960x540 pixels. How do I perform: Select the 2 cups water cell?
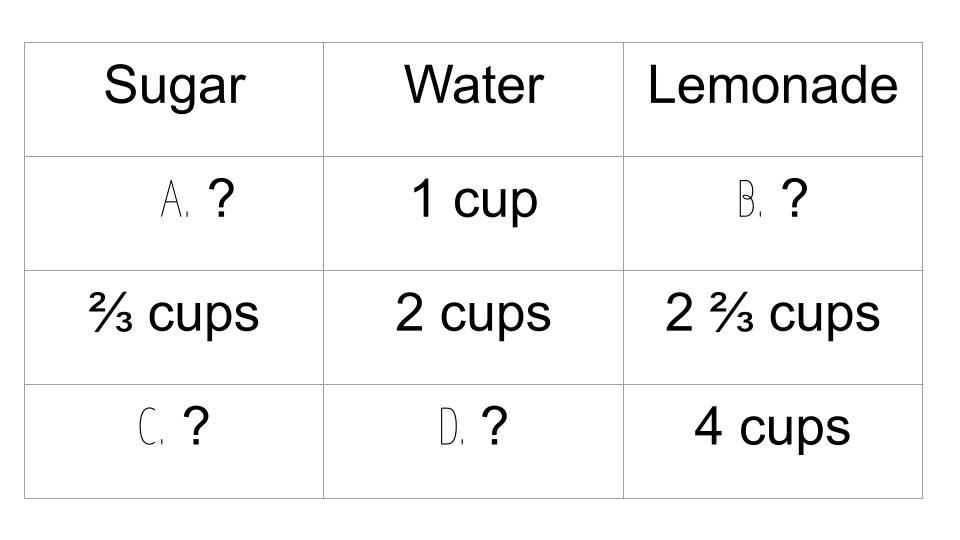tap(473, 327)
